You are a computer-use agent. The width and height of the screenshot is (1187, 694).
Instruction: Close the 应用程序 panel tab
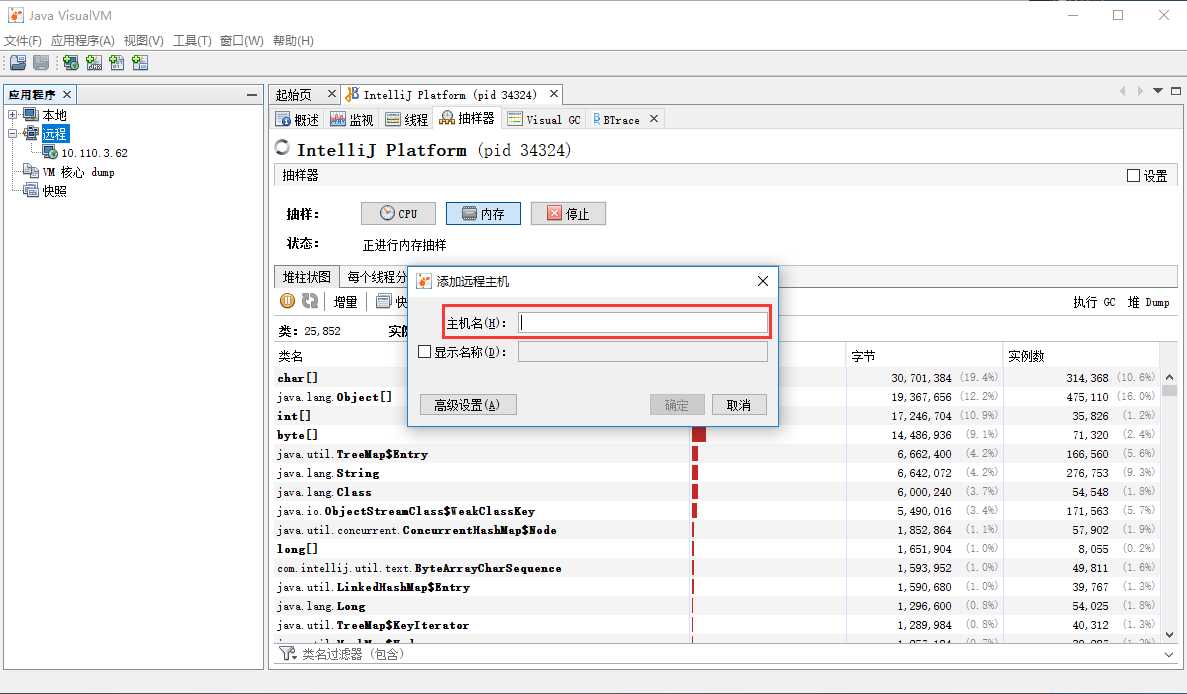point(67,95)
